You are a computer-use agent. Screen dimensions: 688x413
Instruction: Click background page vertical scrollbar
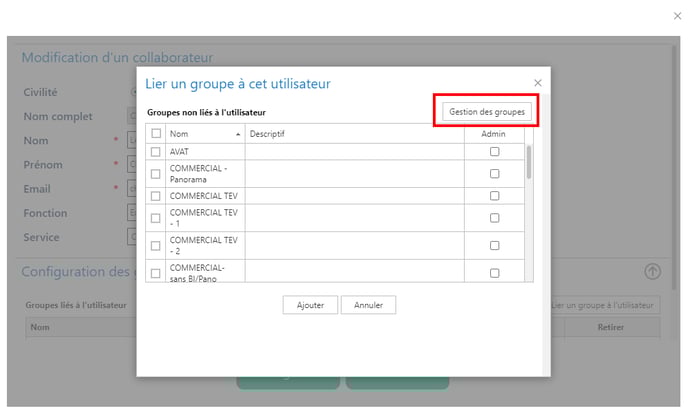pos(675,167)
